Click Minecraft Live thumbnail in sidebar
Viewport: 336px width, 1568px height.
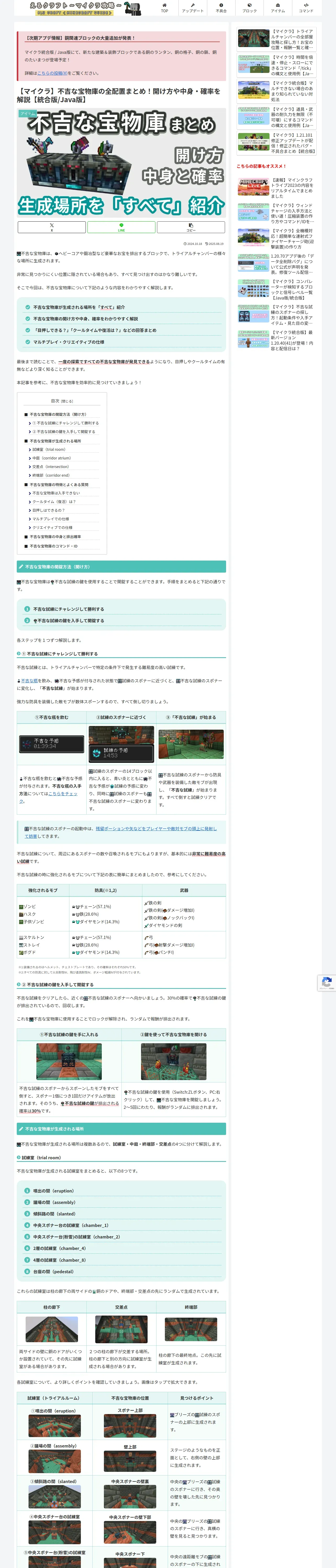254,186
